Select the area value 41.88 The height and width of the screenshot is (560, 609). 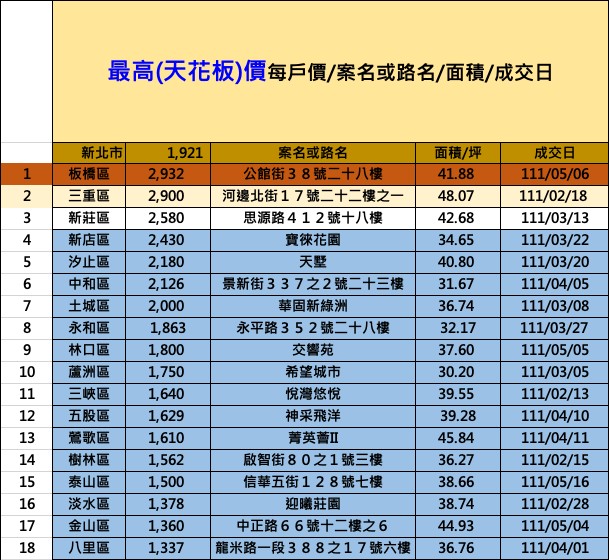pyautogui.click(x=458, y=174)
